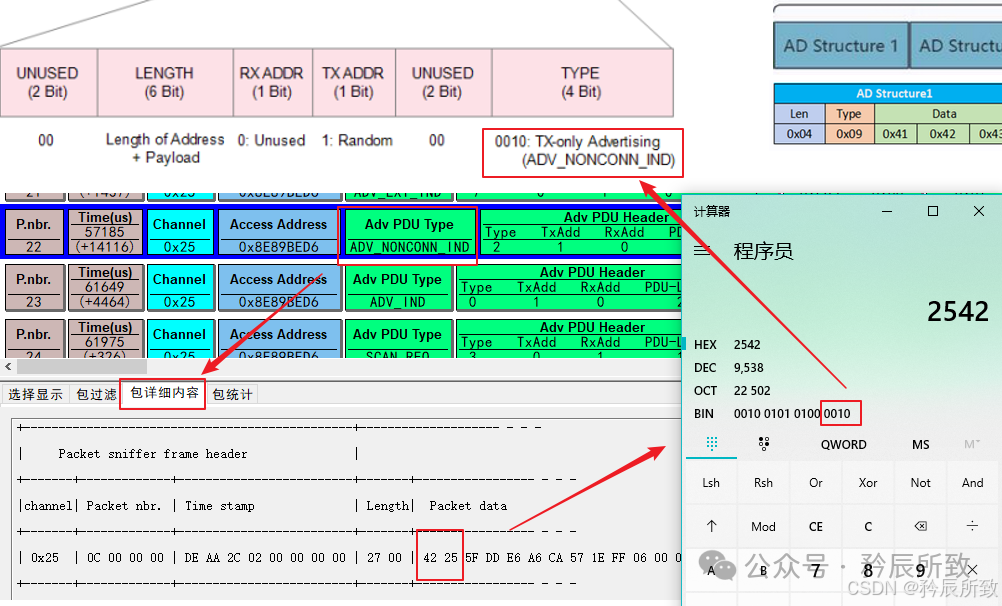Viewport: 1002px width, 606px height.
Task: Click the Adv PDU Header cell of packet 22
Action: 582,233
